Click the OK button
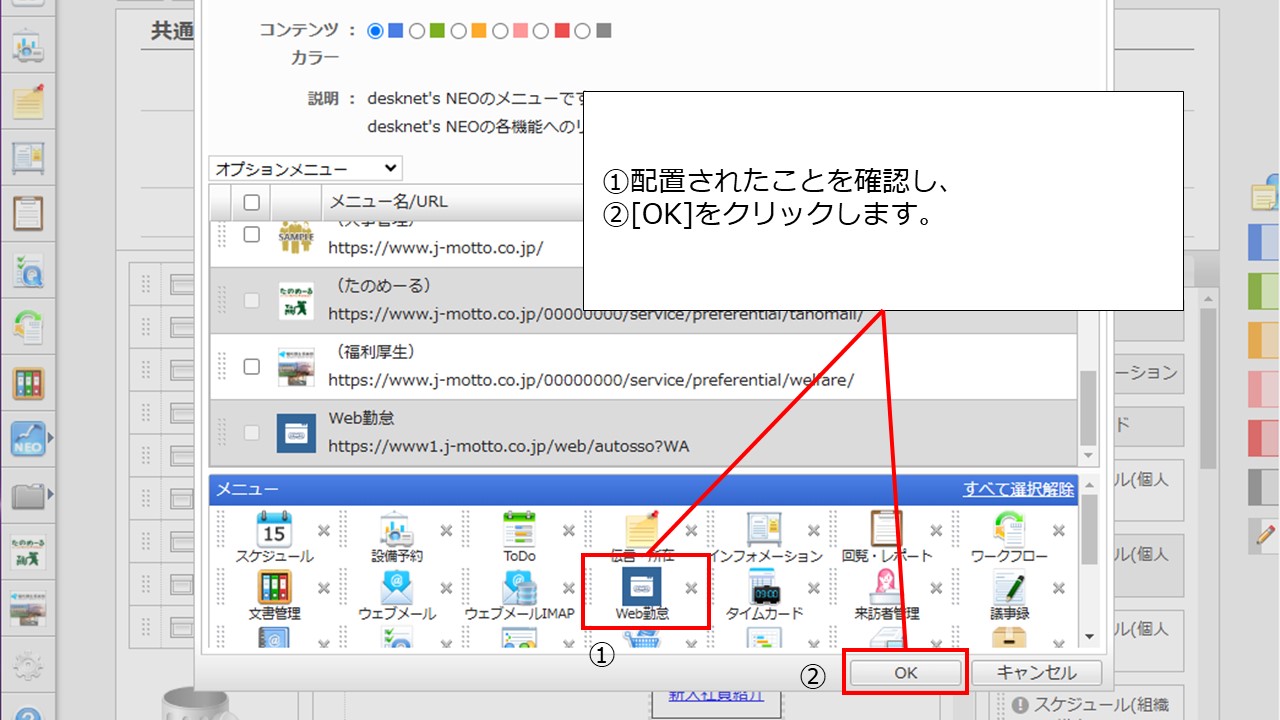 (x=905, y=673)
